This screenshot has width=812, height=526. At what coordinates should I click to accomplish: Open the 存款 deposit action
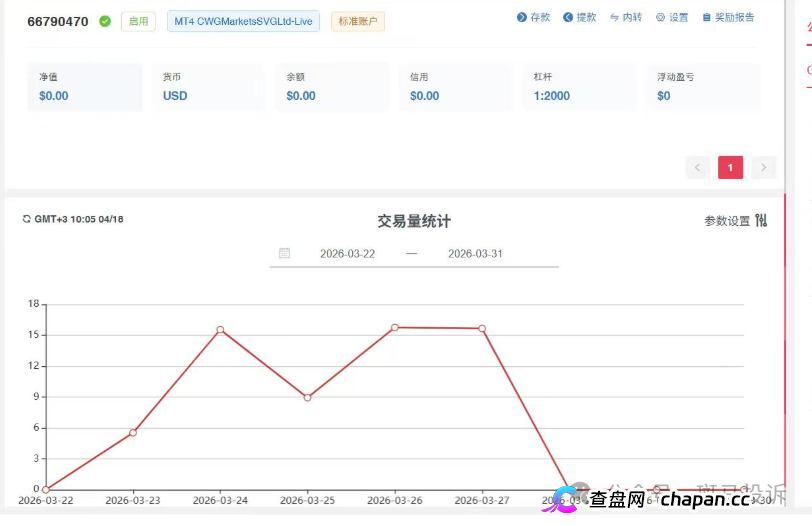(533, 17)
